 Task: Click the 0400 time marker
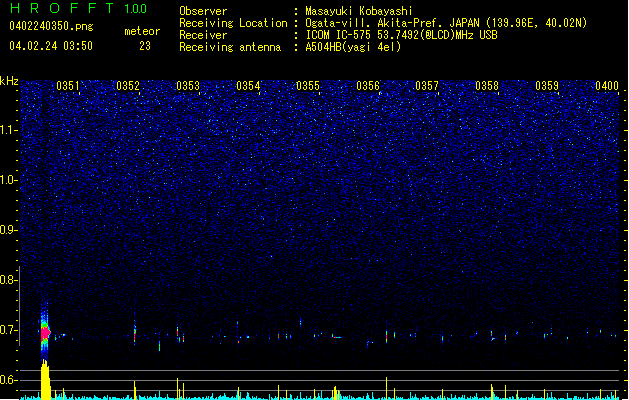pos(607,86)
